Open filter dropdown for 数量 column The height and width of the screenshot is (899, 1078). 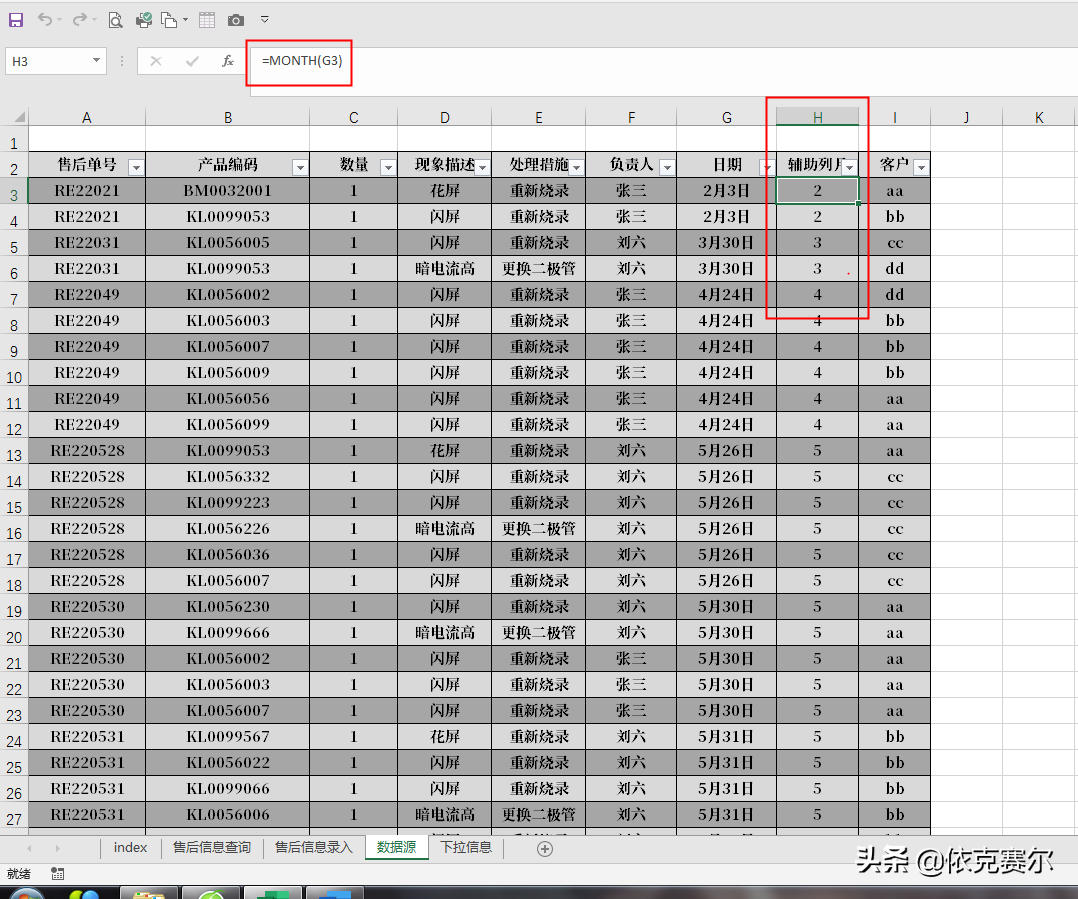388,167
